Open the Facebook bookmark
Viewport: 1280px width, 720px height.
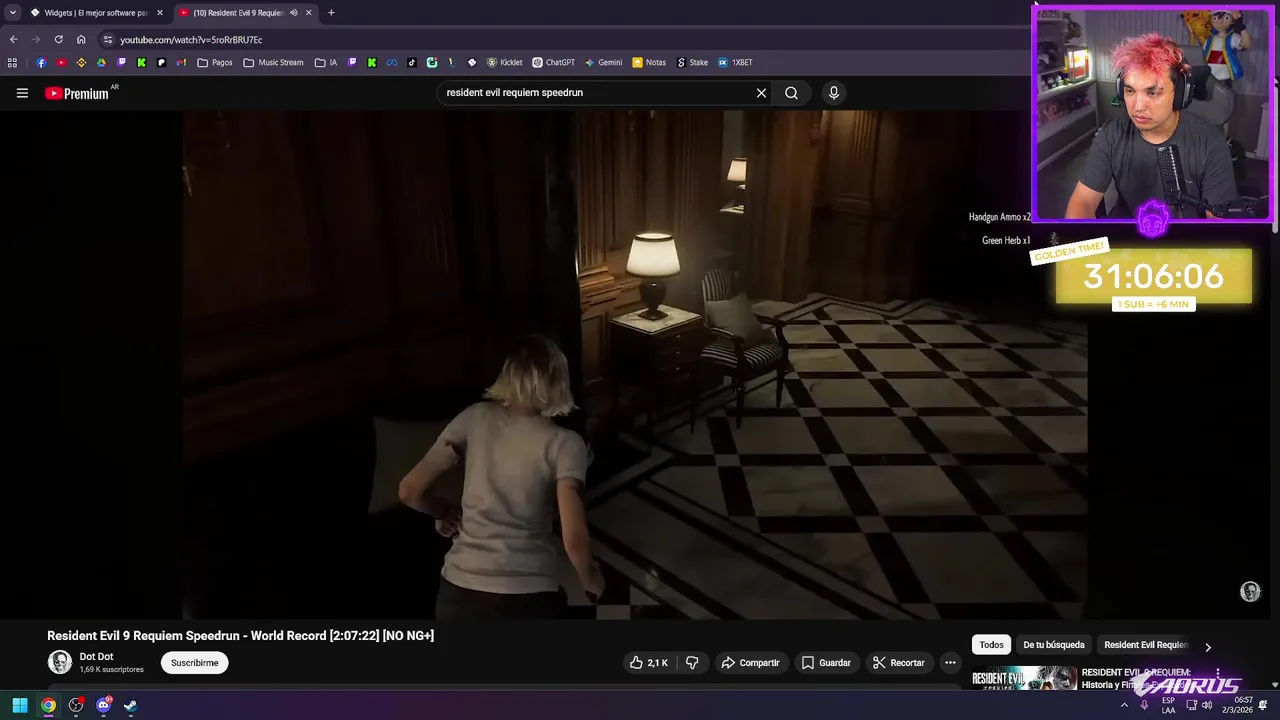pos(41,62)
